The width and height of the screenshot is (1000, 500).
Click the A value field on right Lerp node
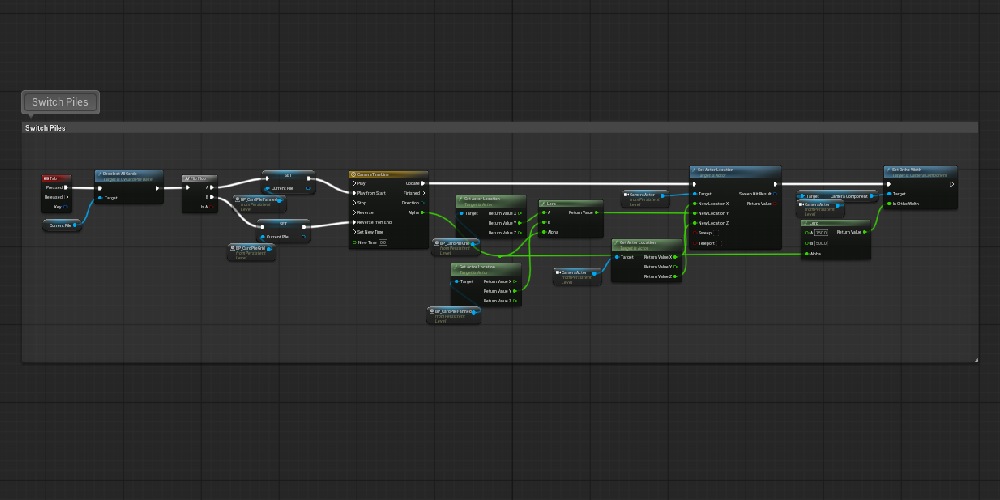click(821, 233)
